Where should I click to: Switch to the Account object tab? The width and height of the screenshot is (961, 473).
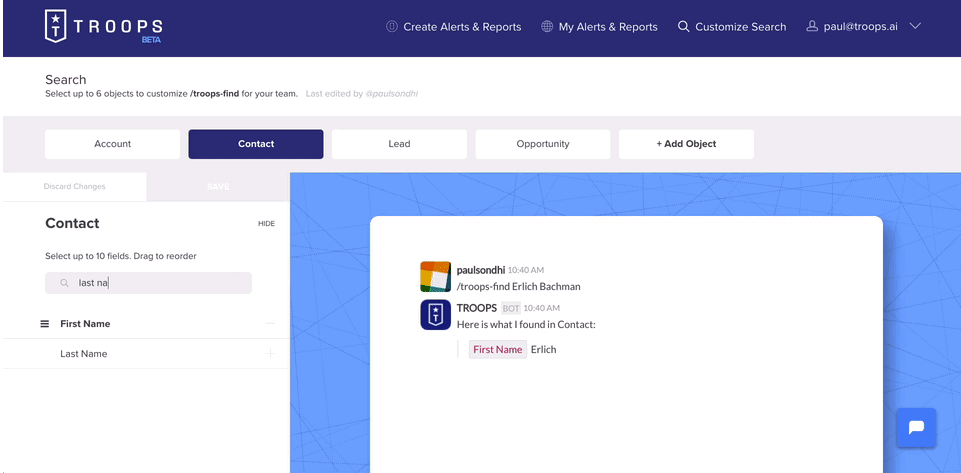113,144
